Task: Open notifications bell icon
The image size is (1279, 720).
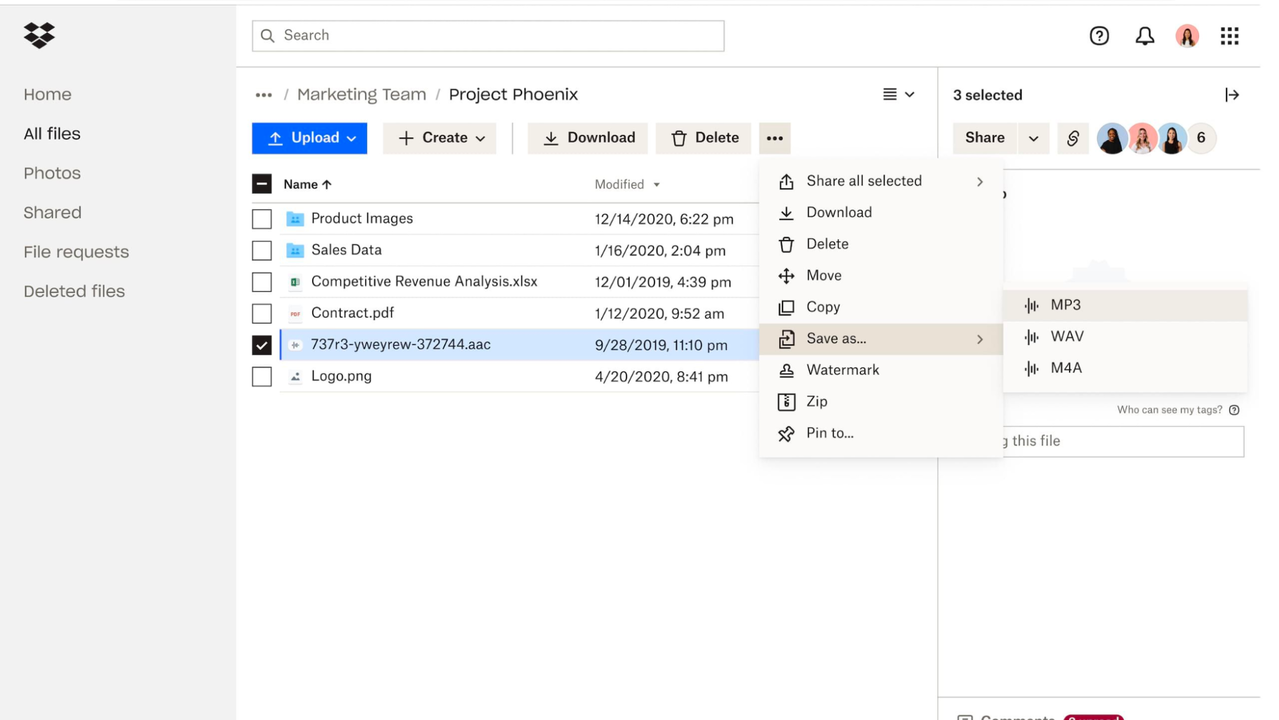Action: (x=1144, y=36)
